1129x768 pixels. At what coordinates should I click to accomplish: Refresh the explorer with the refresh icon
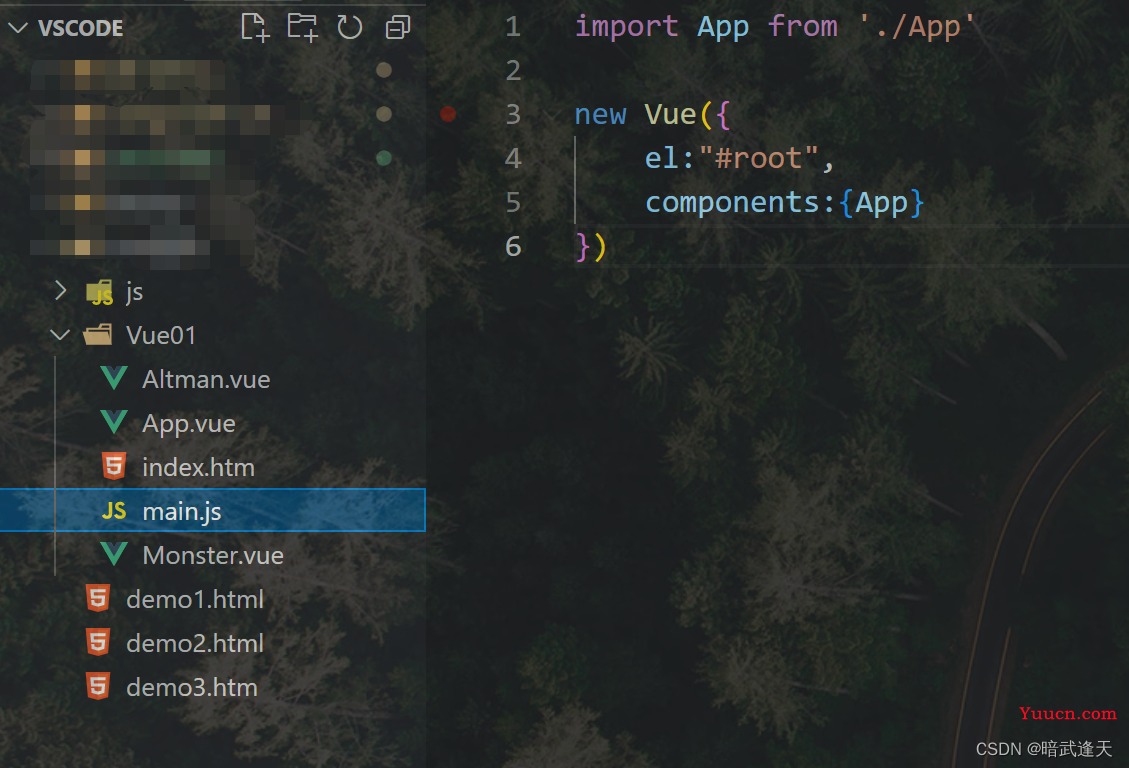coord(349,27)
